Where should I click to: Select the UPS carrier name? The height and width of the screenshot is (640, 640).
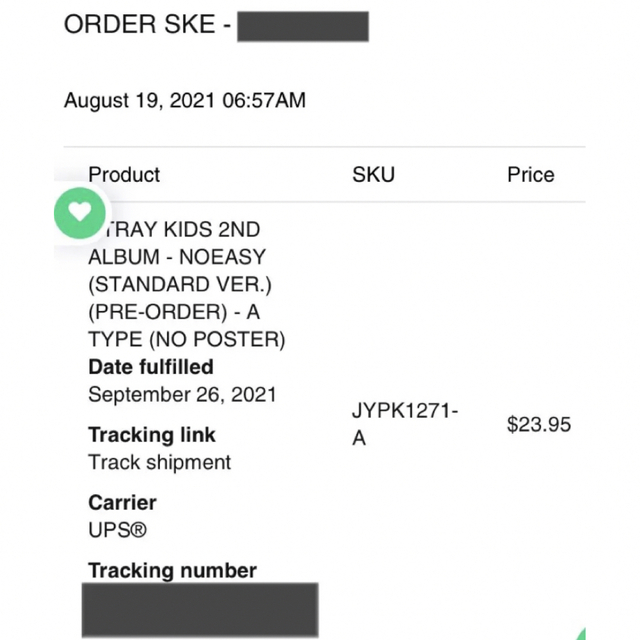coord(118,530)
